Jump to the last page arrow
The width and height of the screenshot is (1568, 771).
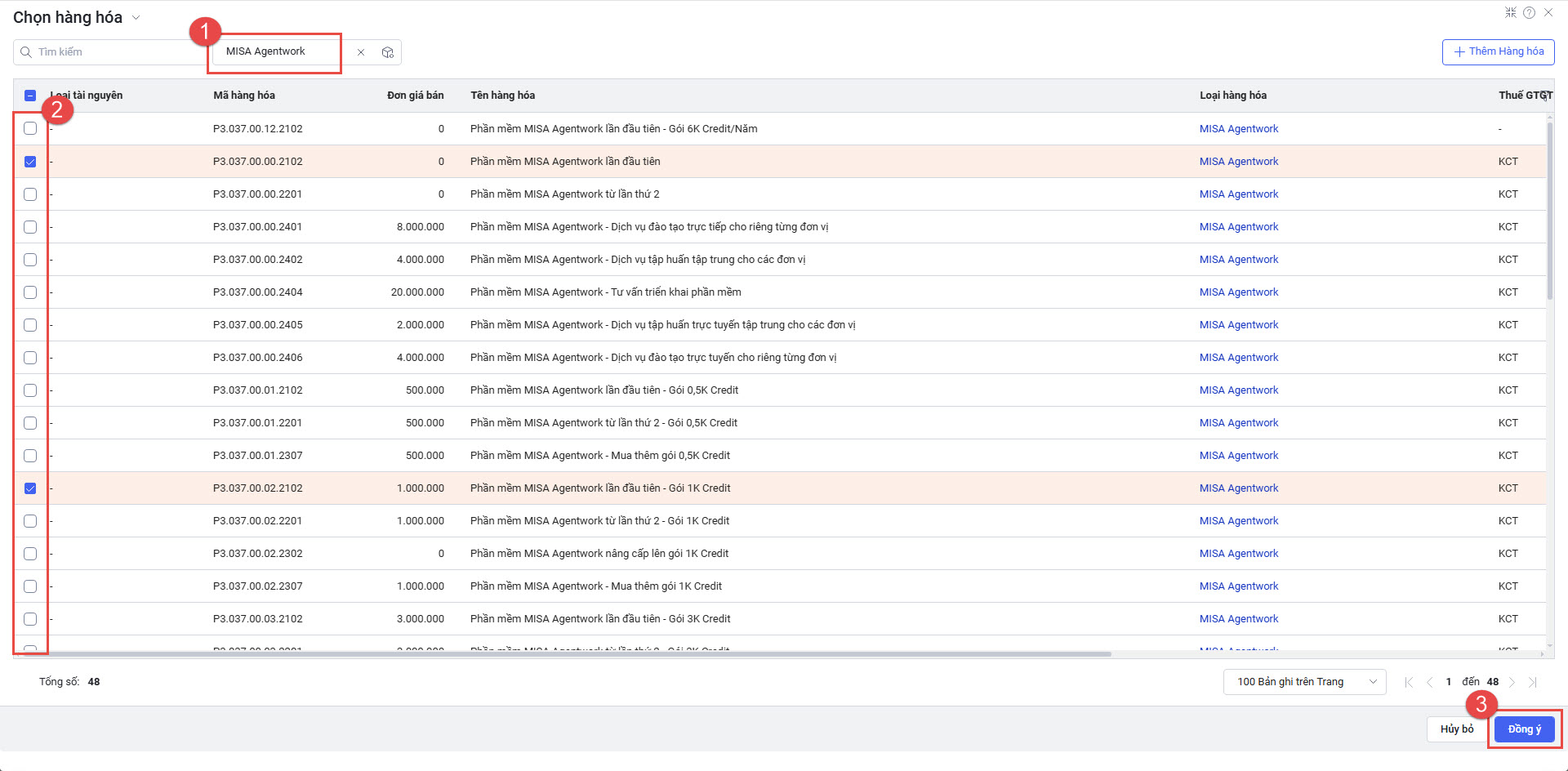point(1533,682)
